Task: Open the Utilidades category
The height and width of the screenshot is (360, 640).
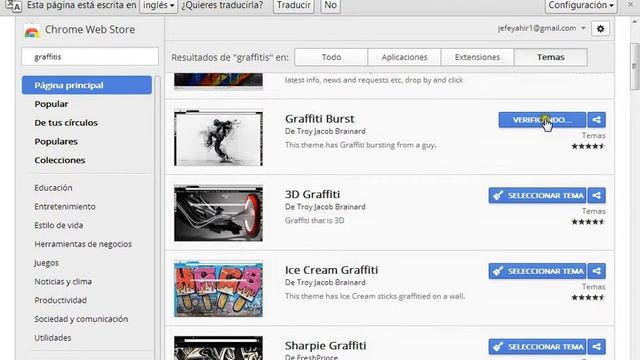Action: (53, 338)
